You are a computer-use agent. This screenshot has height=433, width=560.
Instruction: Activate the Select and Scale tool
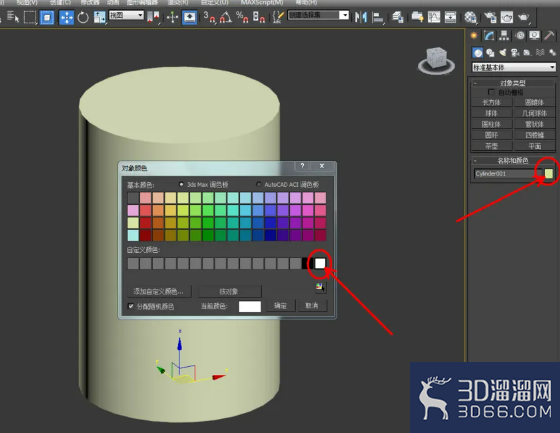pyautogui.click(x=99, y=17)
